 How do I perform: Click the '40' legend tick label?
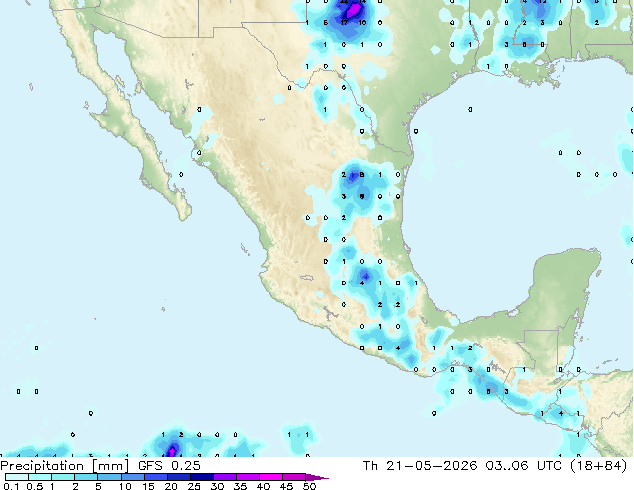pos(263,486)
